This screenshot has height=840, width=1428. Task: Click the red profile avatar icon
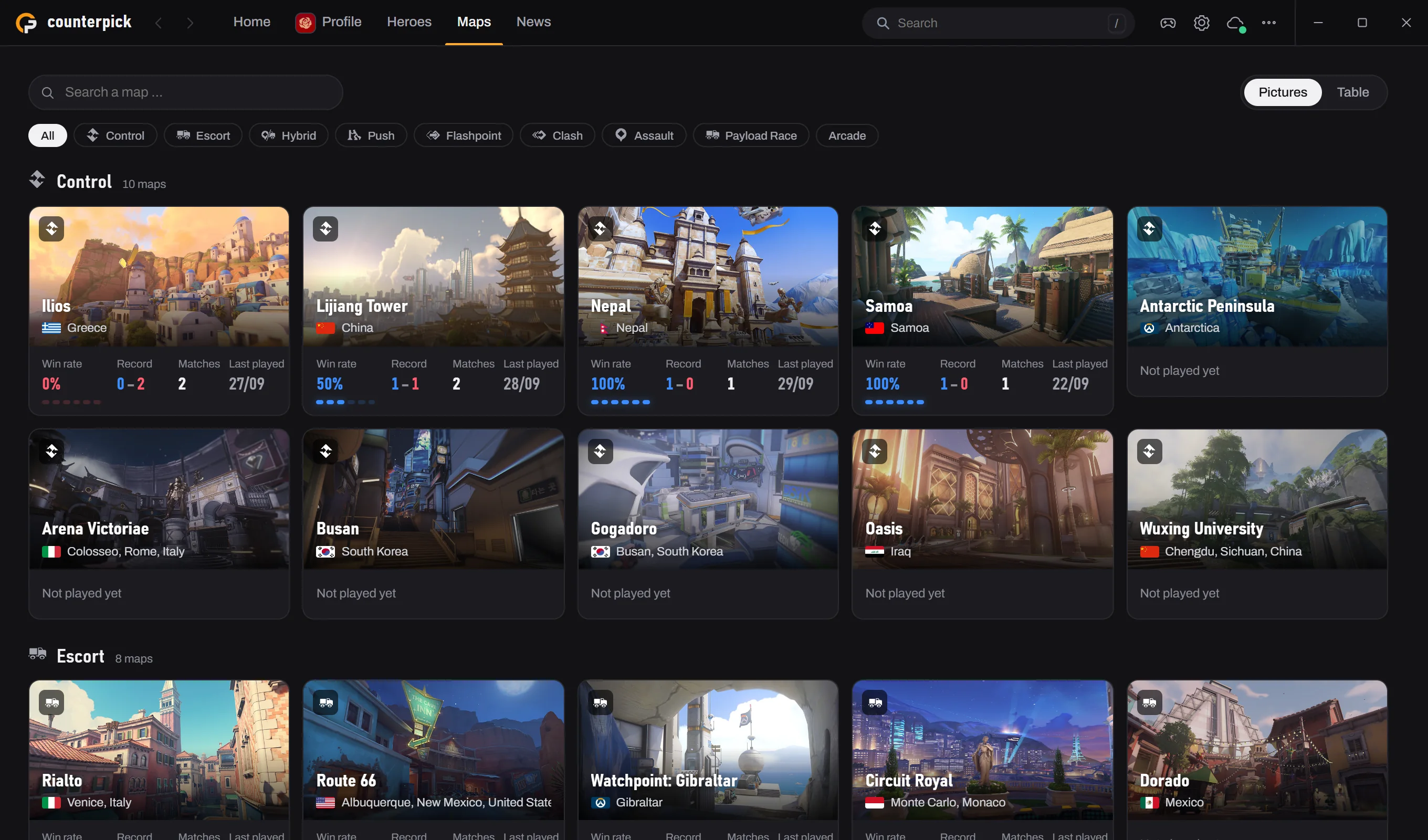(x=305, y=23)
